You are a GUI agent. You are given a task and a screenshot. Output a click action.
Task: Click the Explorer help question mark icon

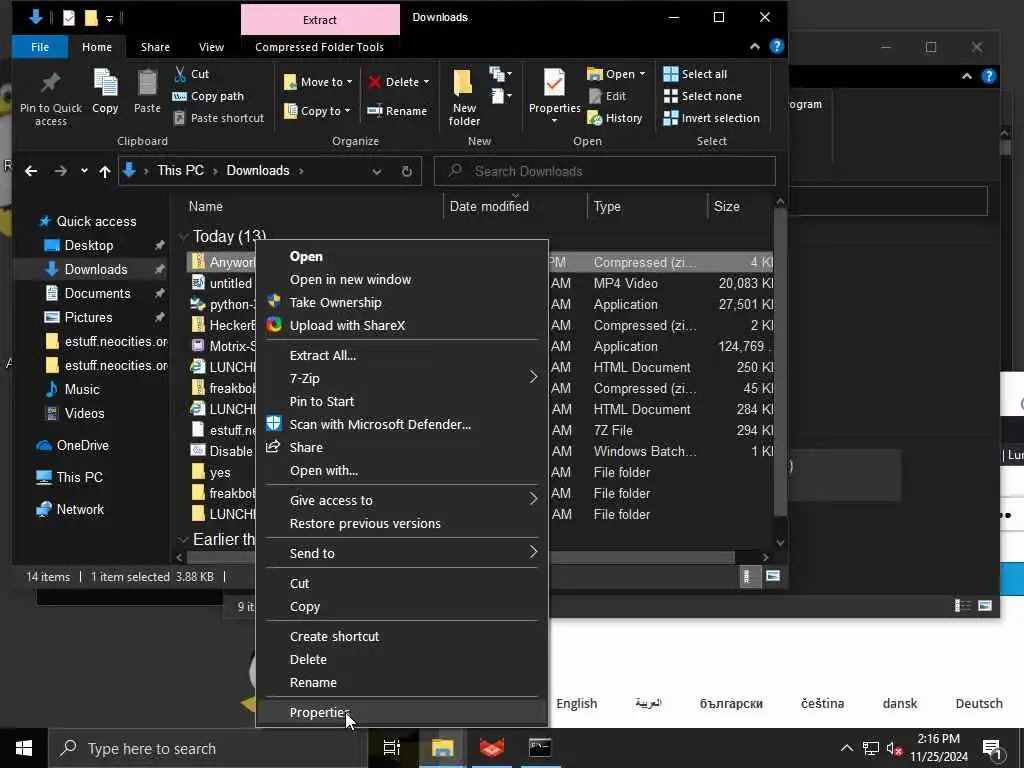coord(776,46)
